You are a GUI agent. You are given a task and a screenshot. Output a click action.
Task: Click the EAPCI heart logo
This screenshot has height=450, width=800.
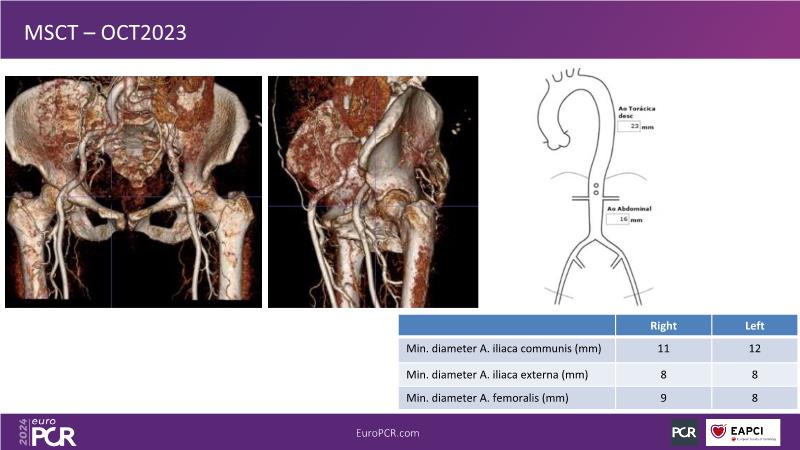[x=743, y=432]
